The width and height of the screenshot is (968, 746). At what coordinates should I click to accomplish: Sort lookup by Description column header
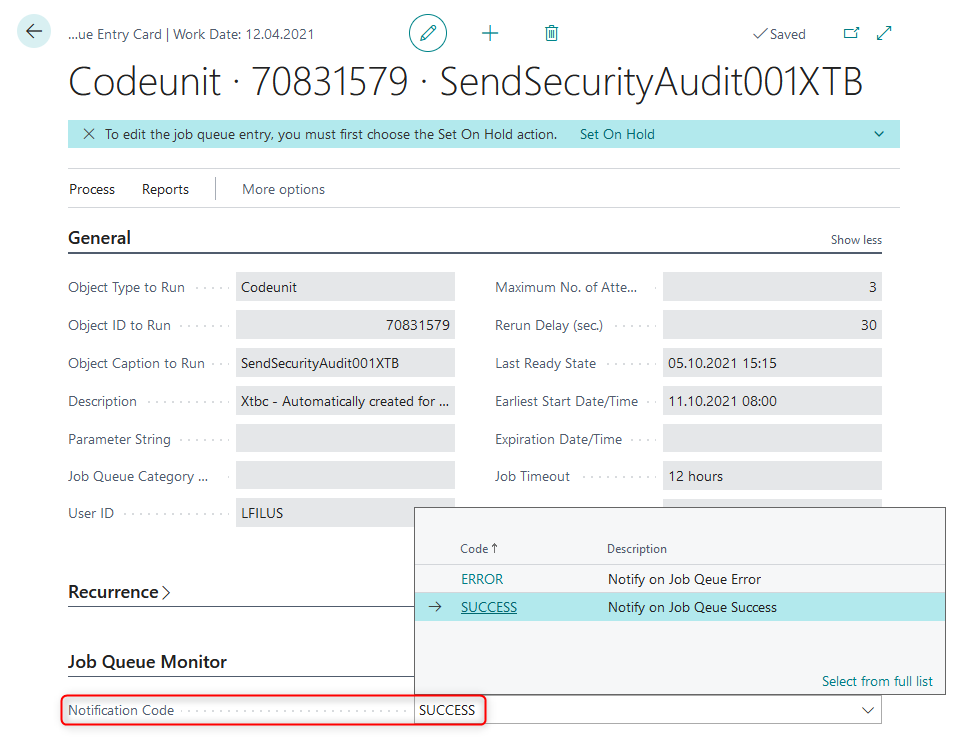pyautogui.click(x=636, y=549)
